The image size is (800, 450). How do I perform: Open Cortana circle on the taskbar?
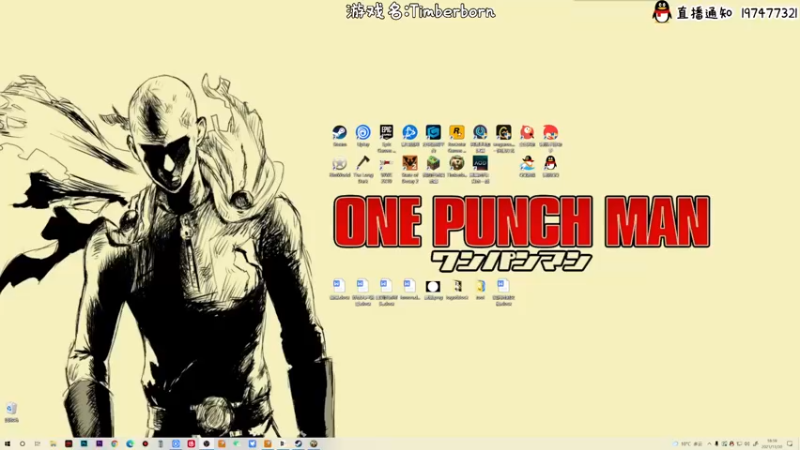(22, 444)
